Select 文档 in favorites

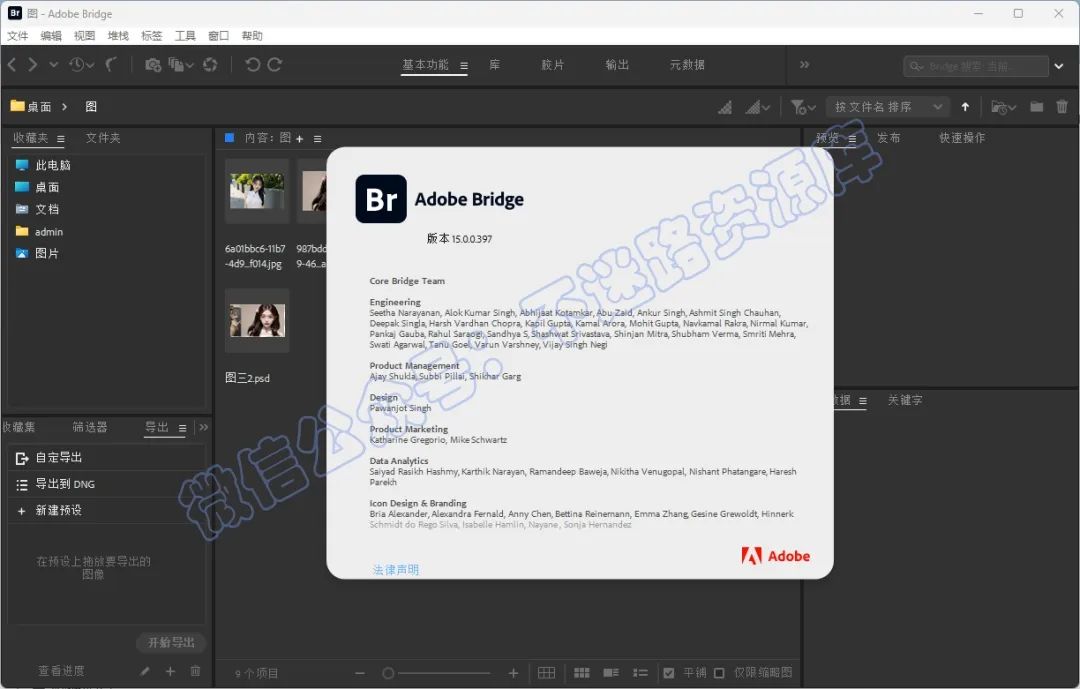pyautogui.click(x=37, y=209)
